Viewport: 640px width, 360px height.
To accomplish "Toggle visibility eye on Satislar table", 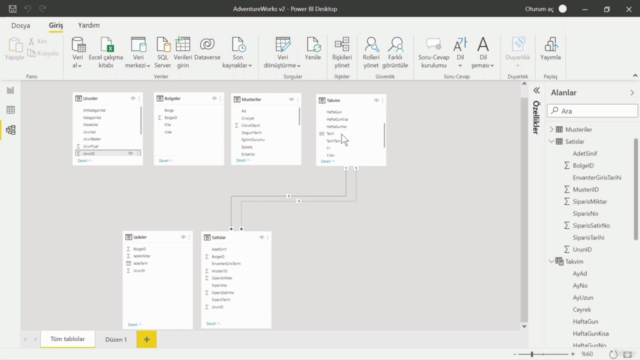I will 261,238.
